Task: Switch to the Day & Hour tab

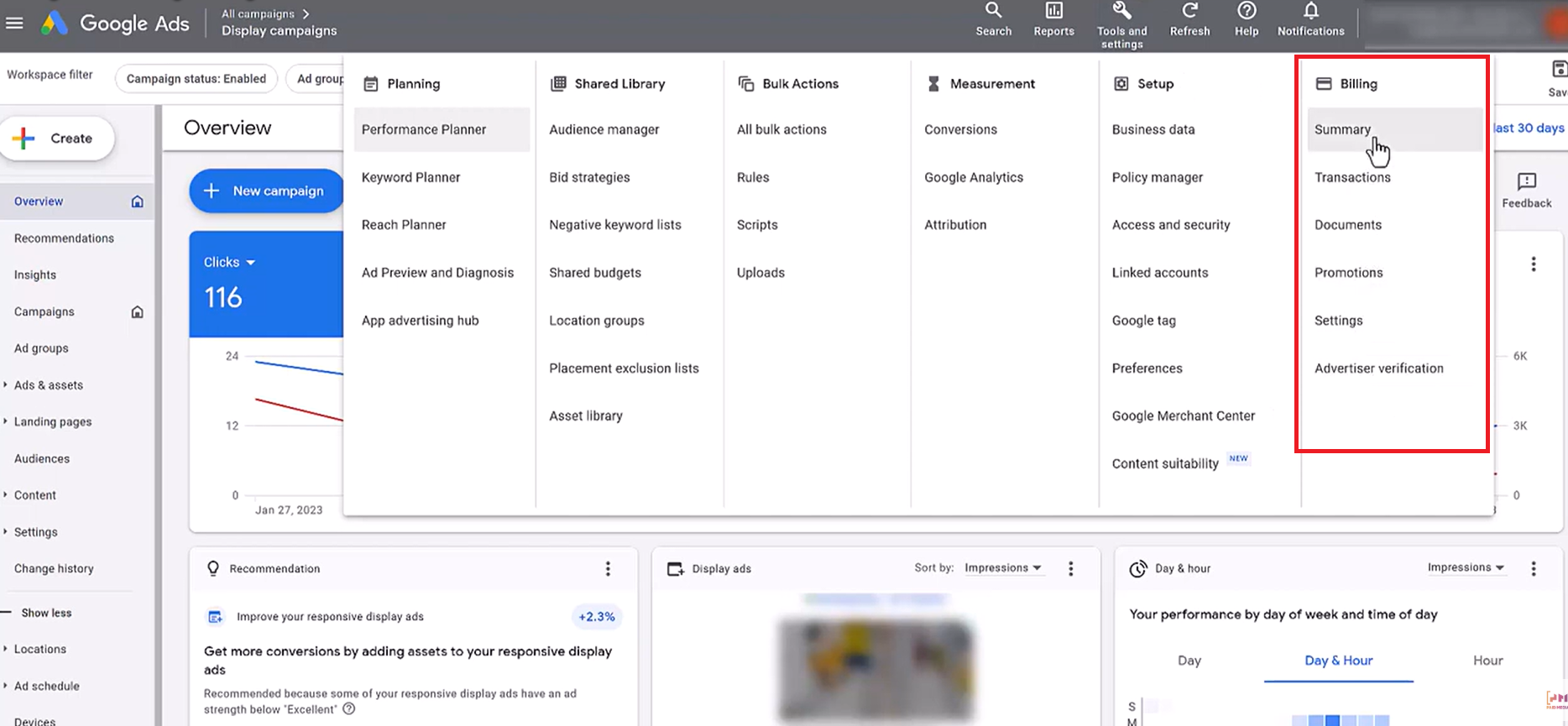Action: click(x=1339, y=661)
